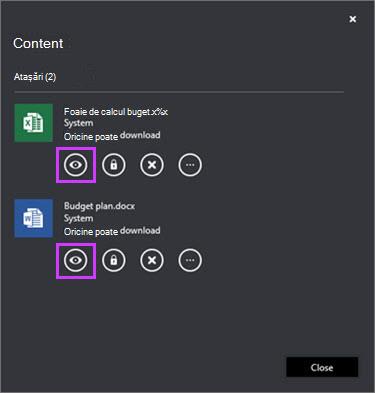Open more options for Excel attachment
The width and height of the screenshot is (375, 393).
(x=190, y=165)
